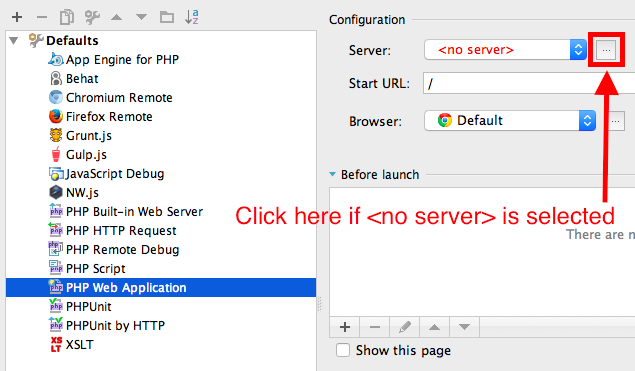Click the PHP HTTP Request icon
The image size is (635, 371).
[56, 230]
